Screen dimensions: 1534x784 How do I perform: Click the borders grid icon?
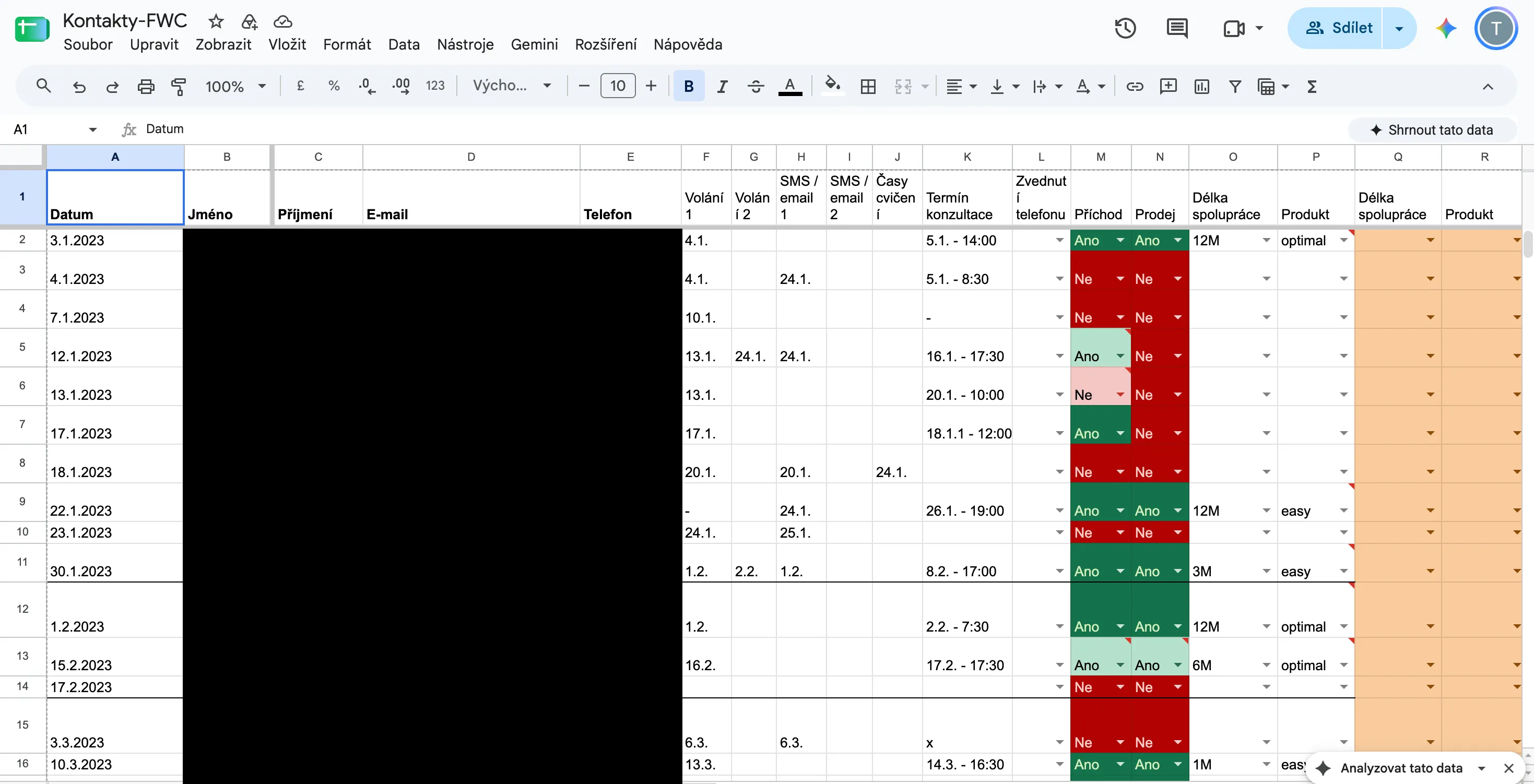[868, 86]
